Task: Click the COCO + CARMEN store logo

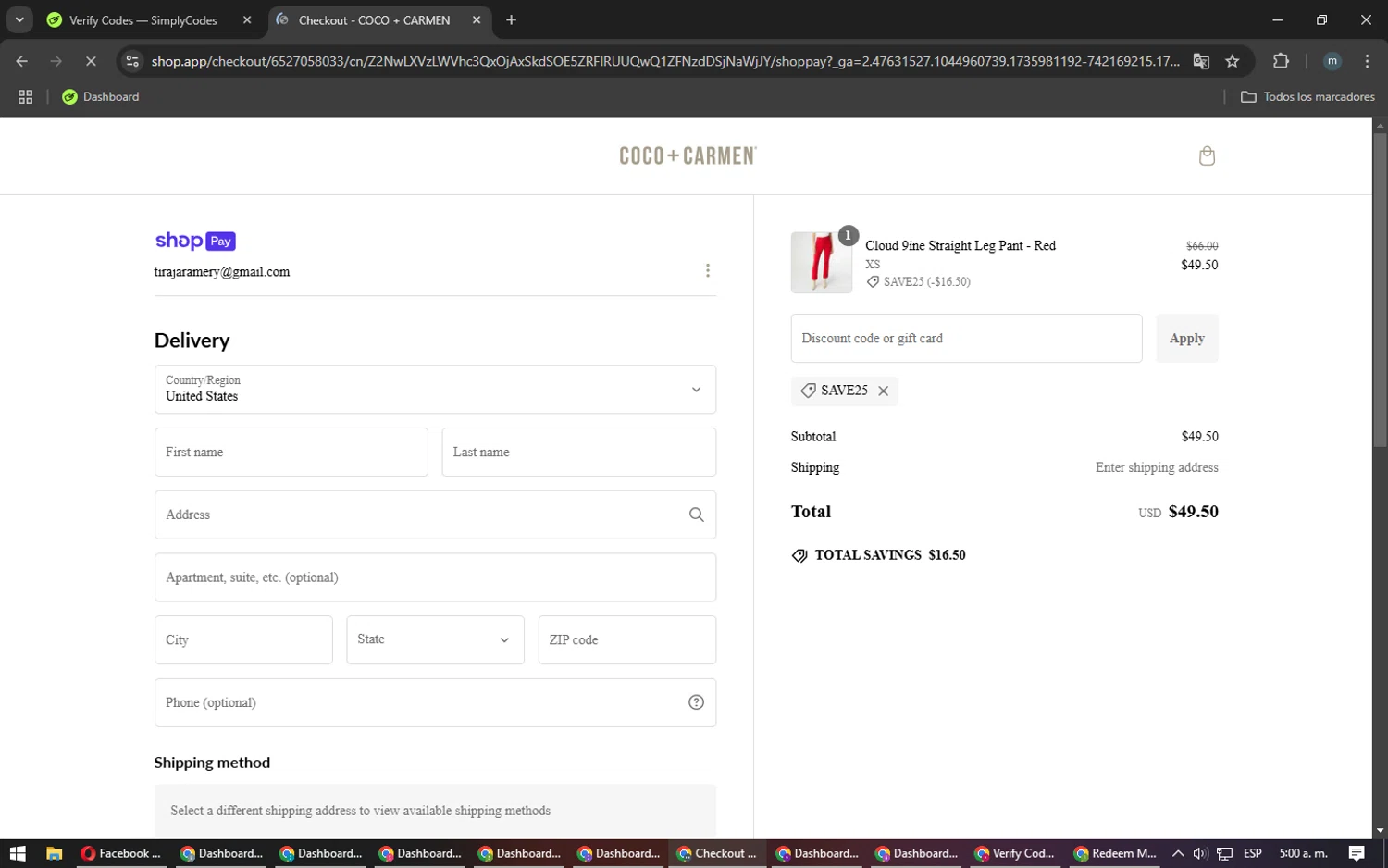Action: tap(688, 155)
